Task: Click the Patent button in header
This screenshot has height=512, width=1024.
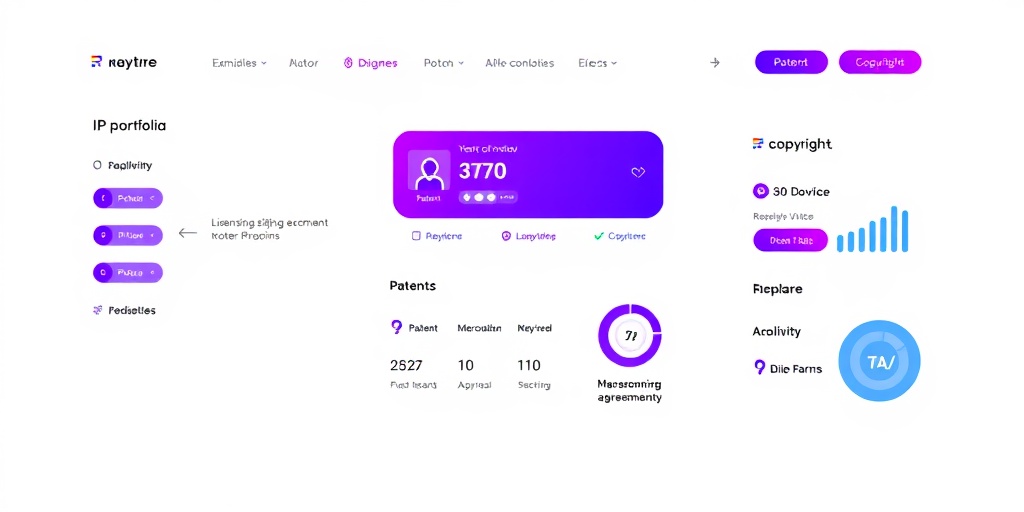Action: click(x=791, y=62)
